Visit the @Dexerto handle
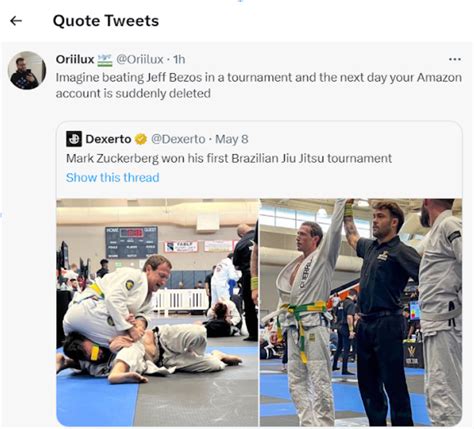This screenshot has width=474, height=429. [178, 139]
